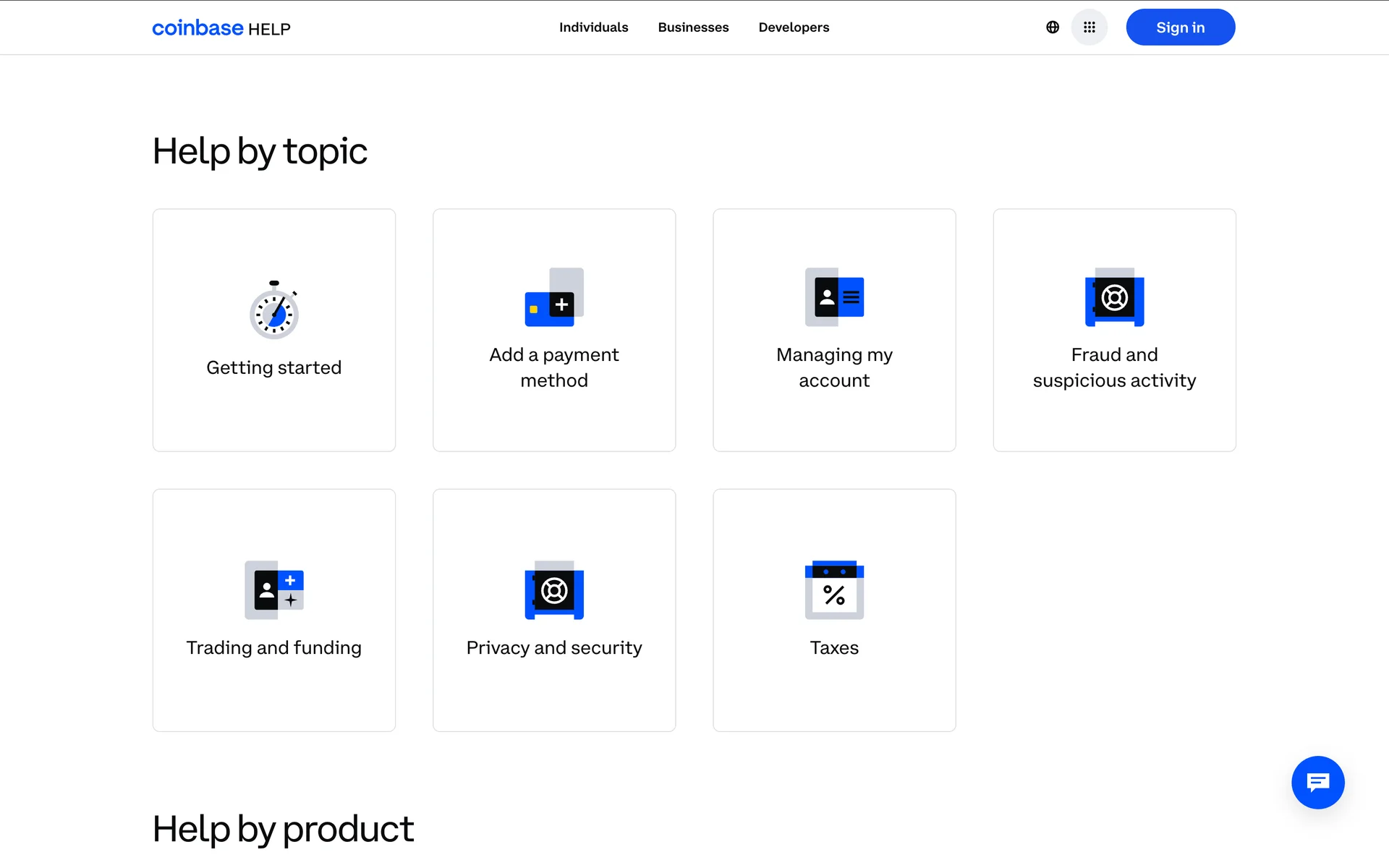The width and height of the screenshot is (1389, 868).
Task: Click the ID card Managing account icon
Action: pyautogui.click(x=834, y=297)
